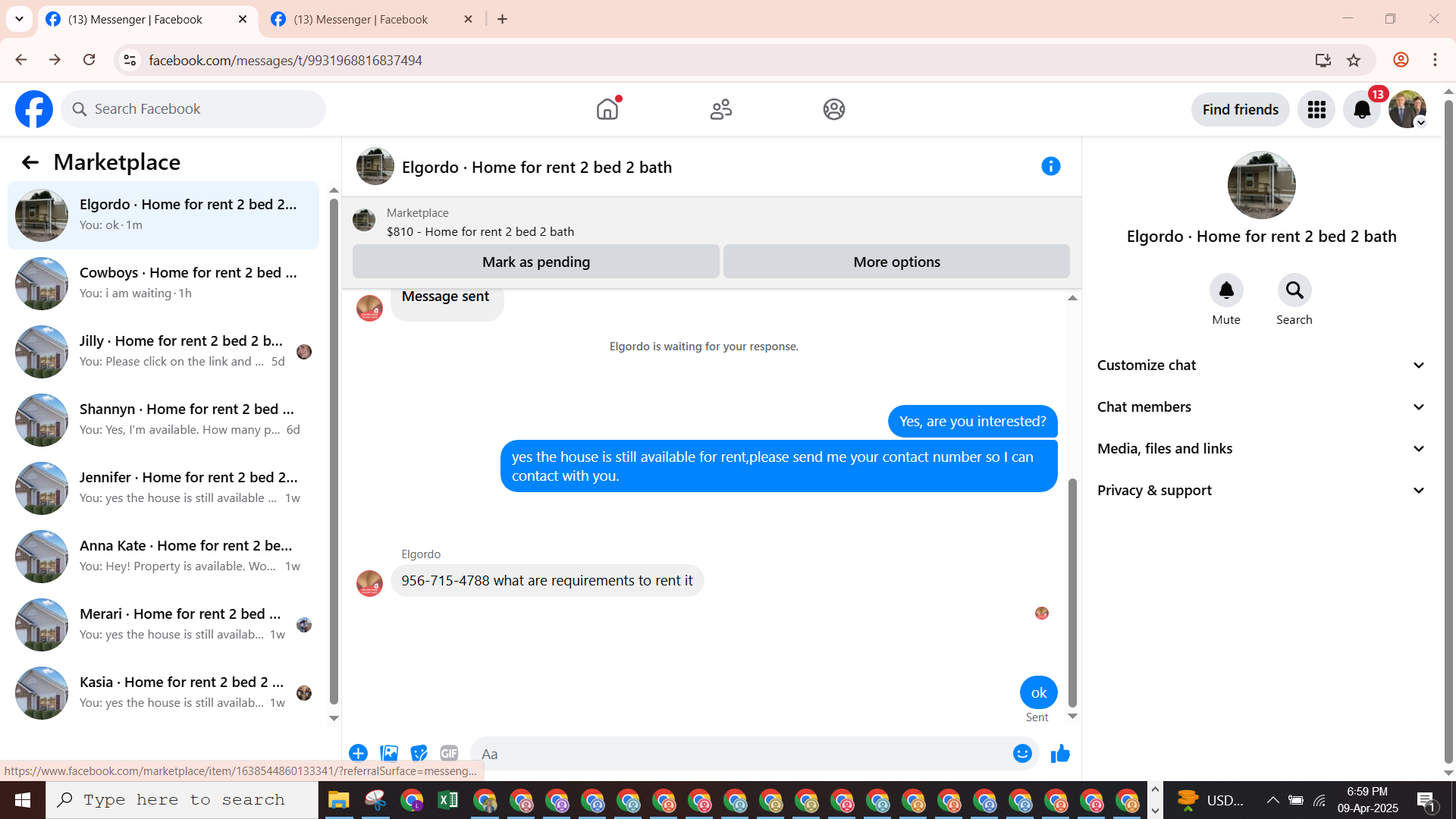The image size is (1456, 819).
Task: Open Shannyn home for rent conversation
Action: pyautogui.click(x=163, y=420)
